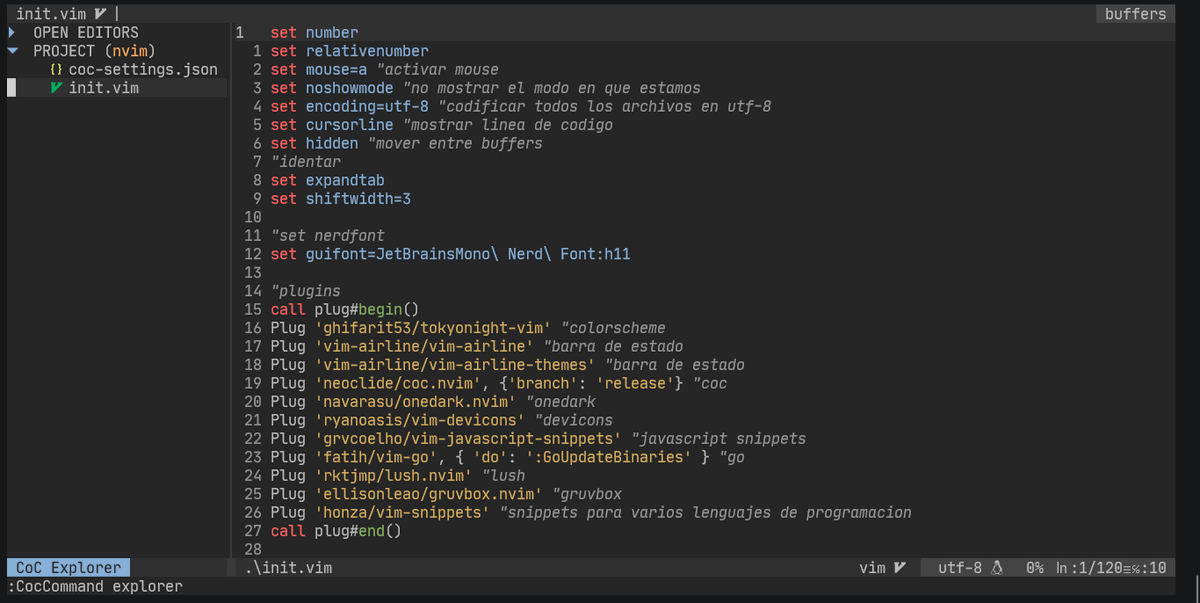The height and width of the screenshot is (603, 1200).
Task: Click the :CocCommand explorer command line
Action: point(95,587)
